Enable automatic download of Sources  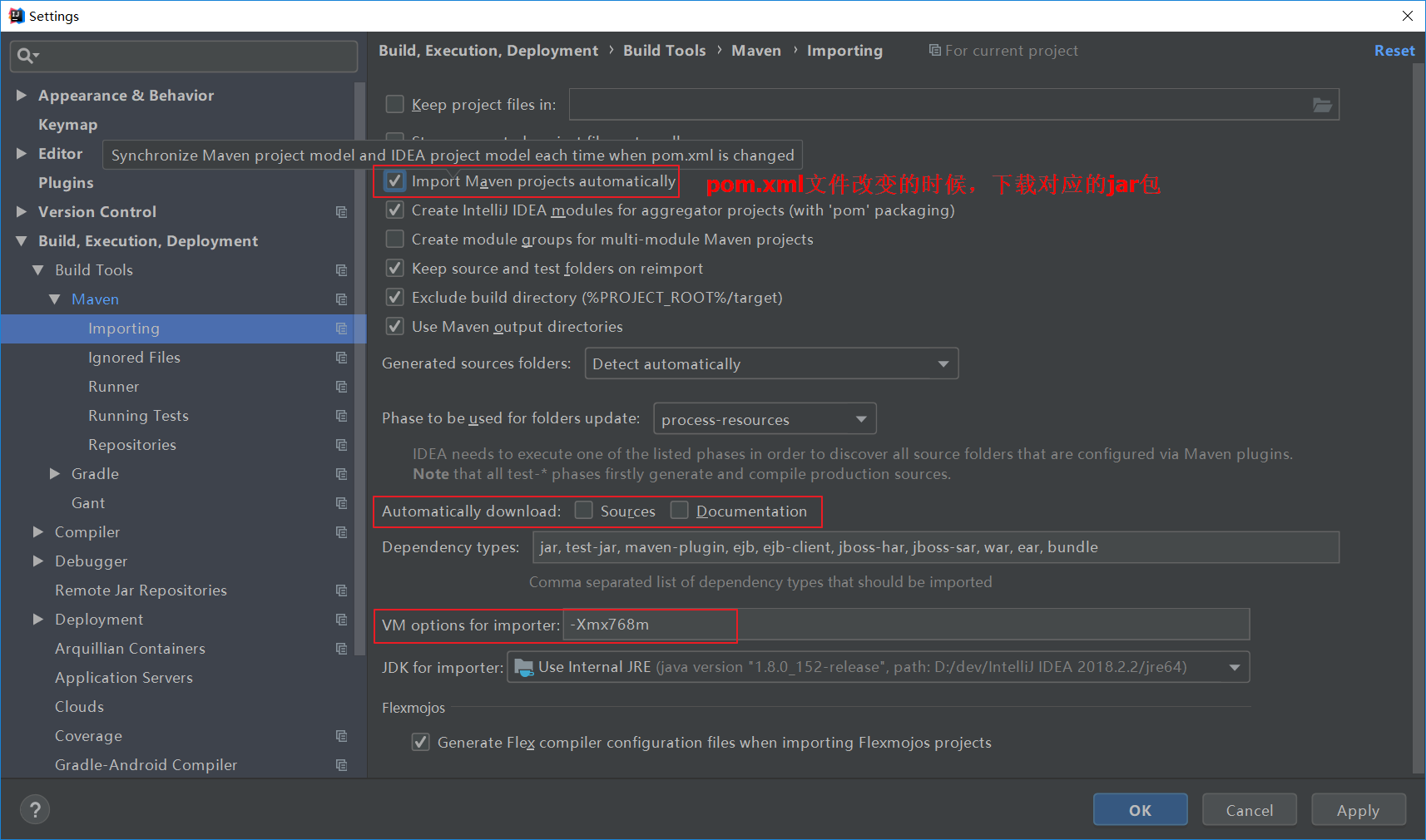click(x=584, y=510)
